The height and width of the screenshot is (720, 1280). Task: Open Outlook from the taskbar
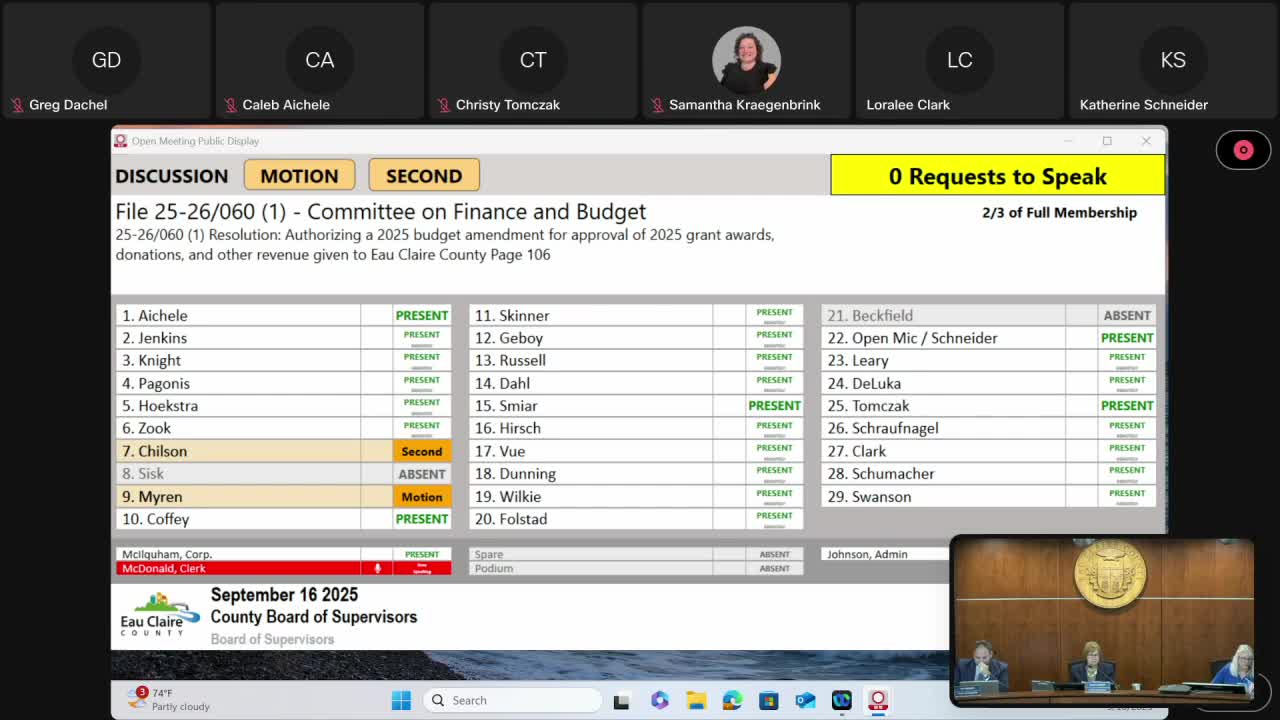point(805,700)
